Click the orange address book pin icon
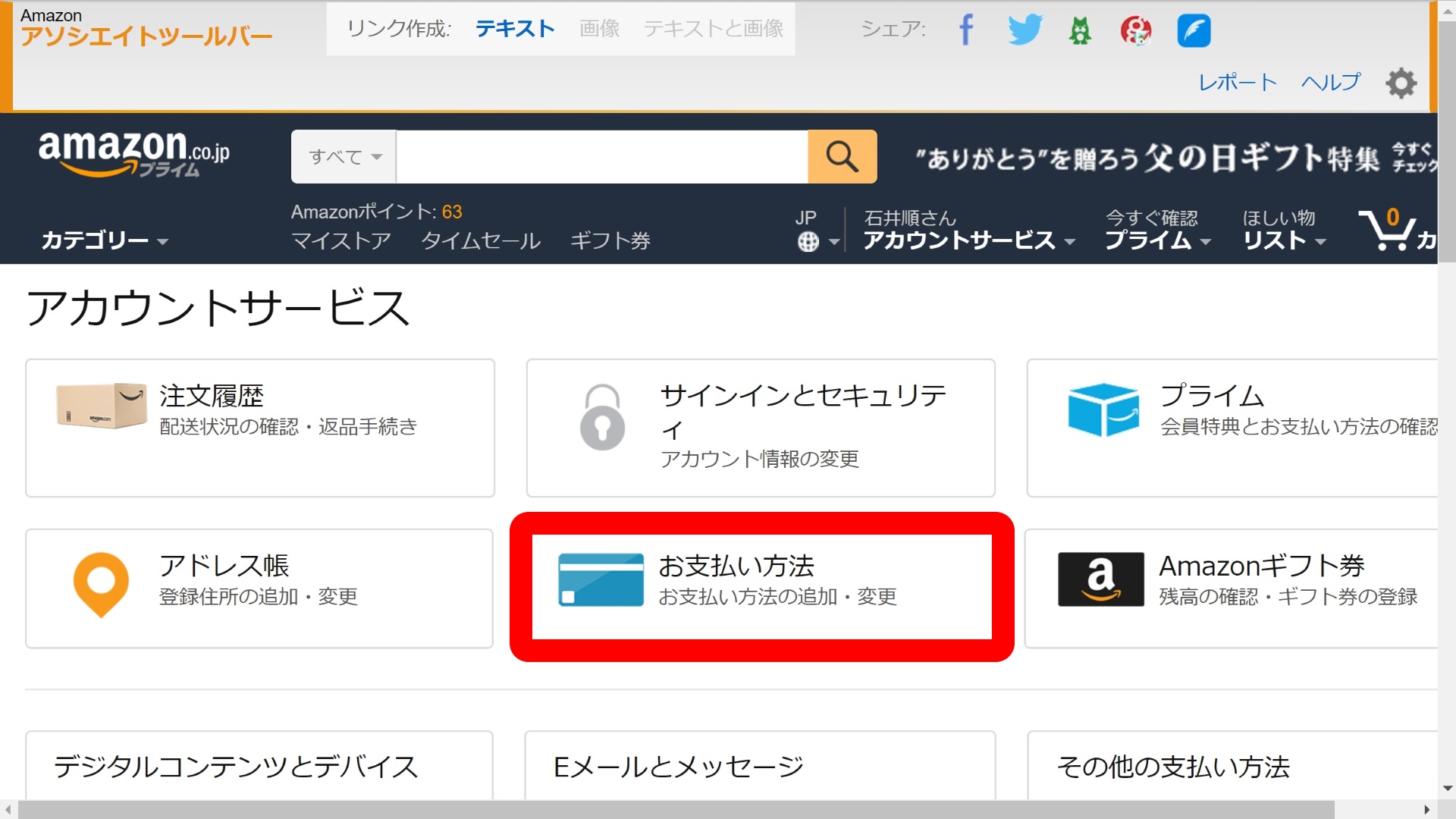 pos(101,584)
